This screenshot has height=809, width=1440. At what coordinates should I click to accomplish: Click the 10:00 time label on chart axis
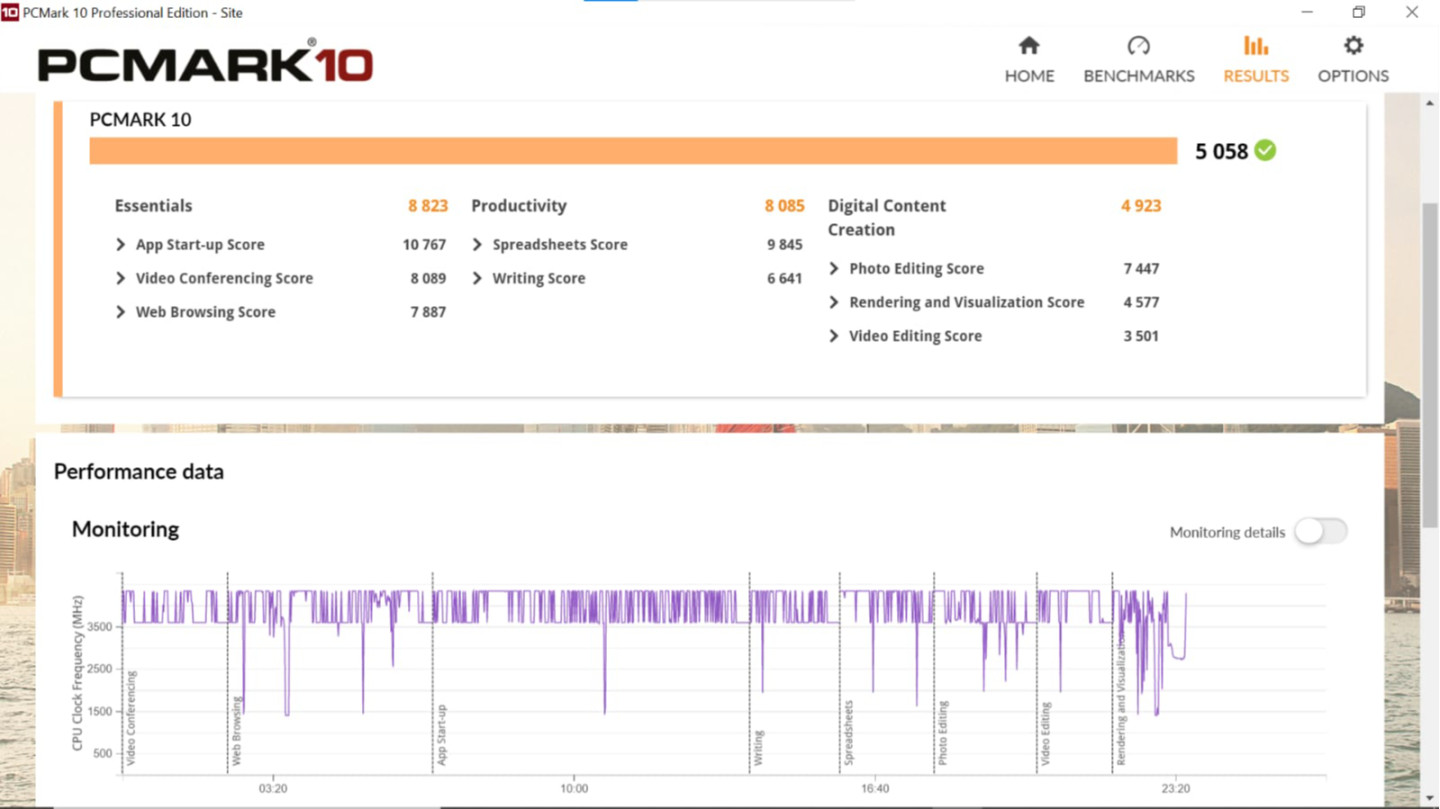pos(574,789)
